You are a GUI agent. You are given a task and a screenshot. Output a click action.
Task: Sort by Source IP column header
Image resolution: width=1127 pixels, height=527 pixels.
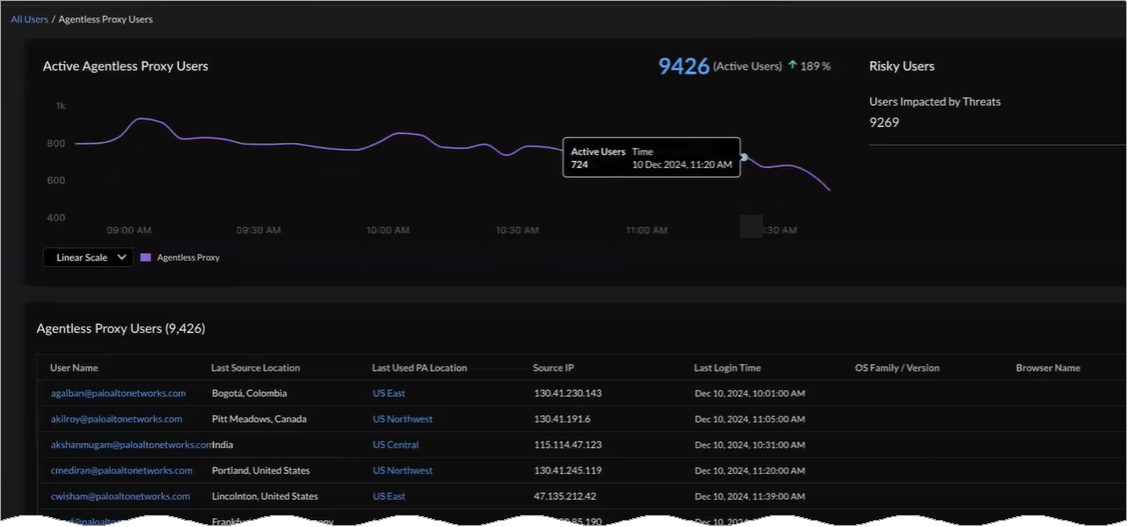(554, 368)
